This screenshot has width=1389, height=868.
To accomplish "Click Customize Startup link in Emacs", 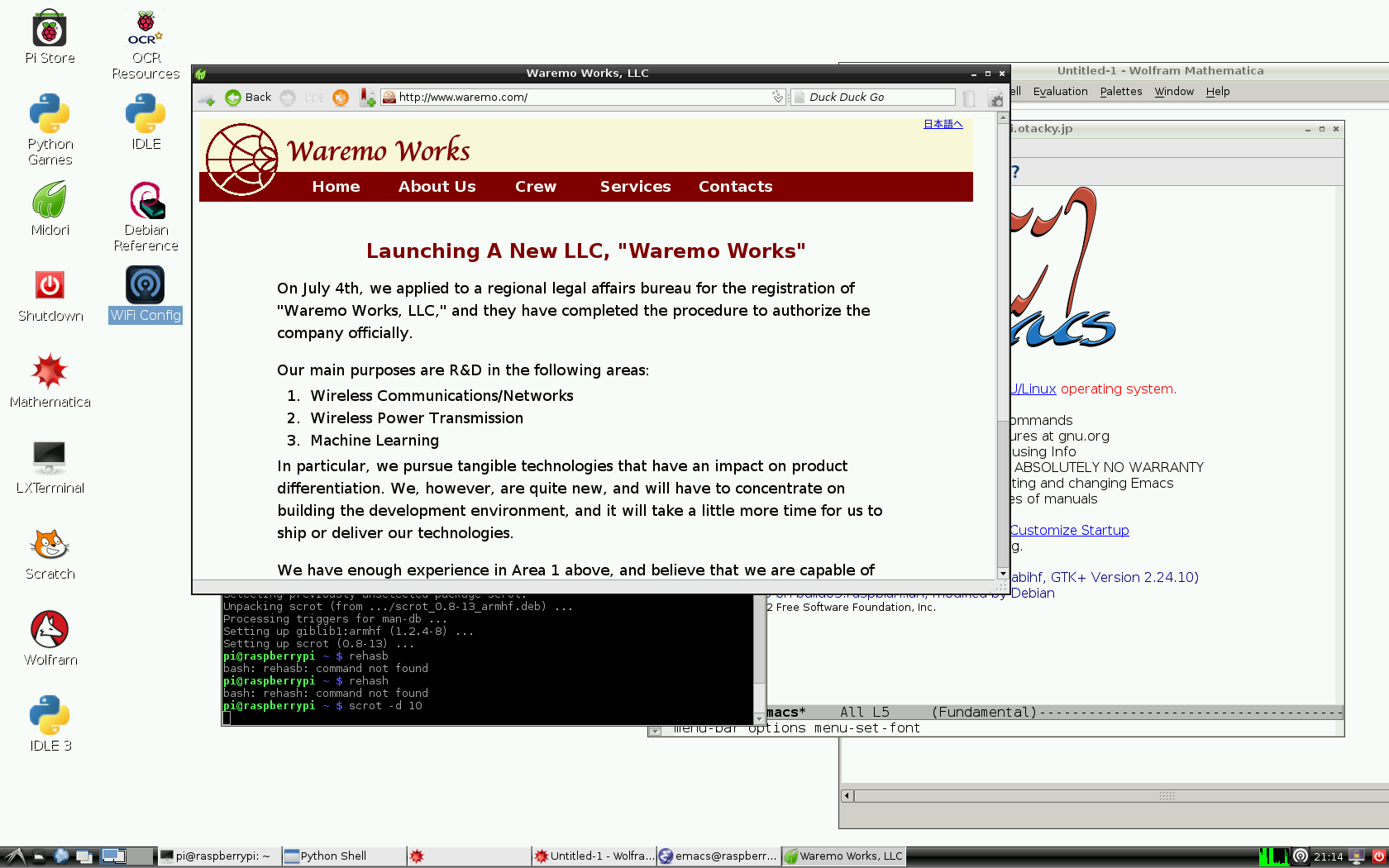I will pyautogui.click(x=1070, y=531).
